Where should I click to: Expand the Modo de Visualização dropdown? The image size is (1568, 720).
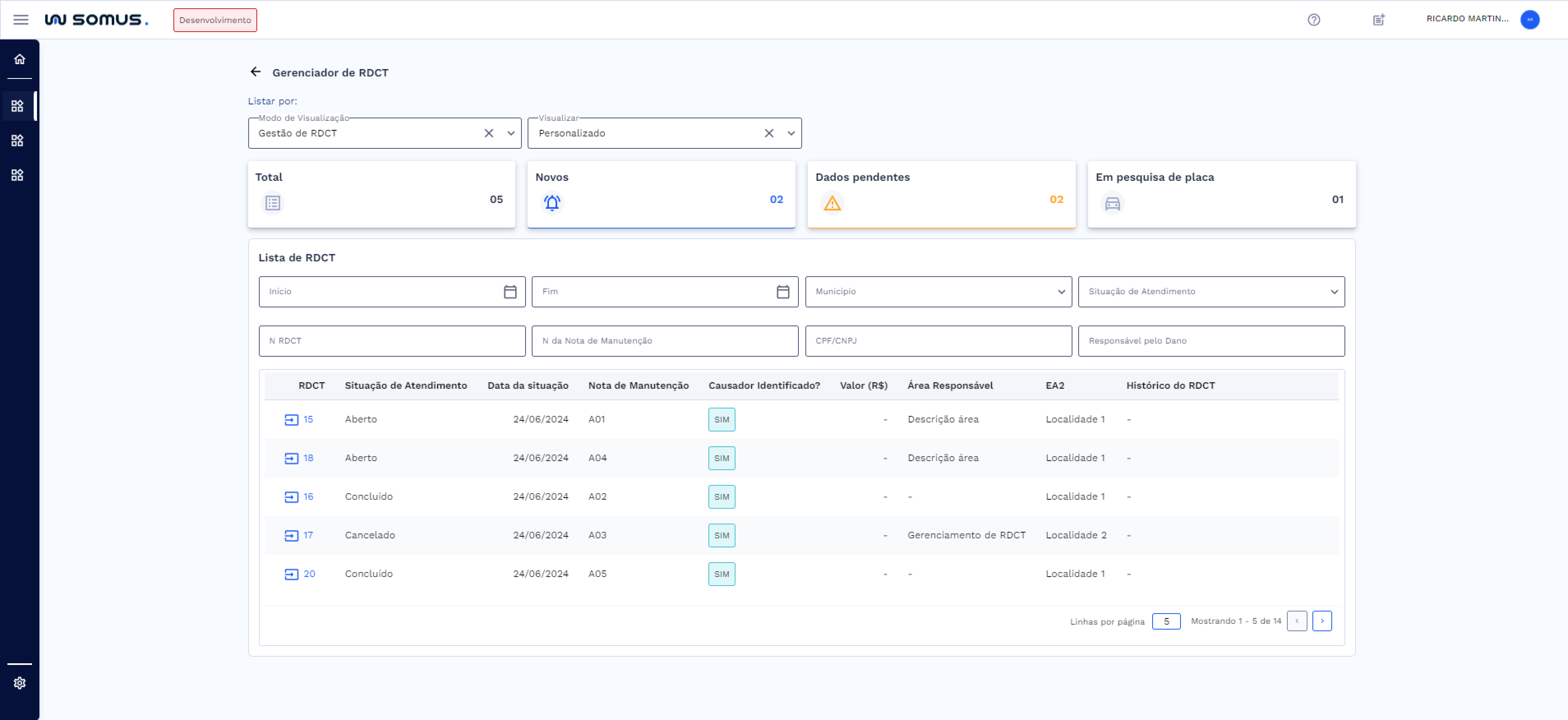click(x=511, y=133)
